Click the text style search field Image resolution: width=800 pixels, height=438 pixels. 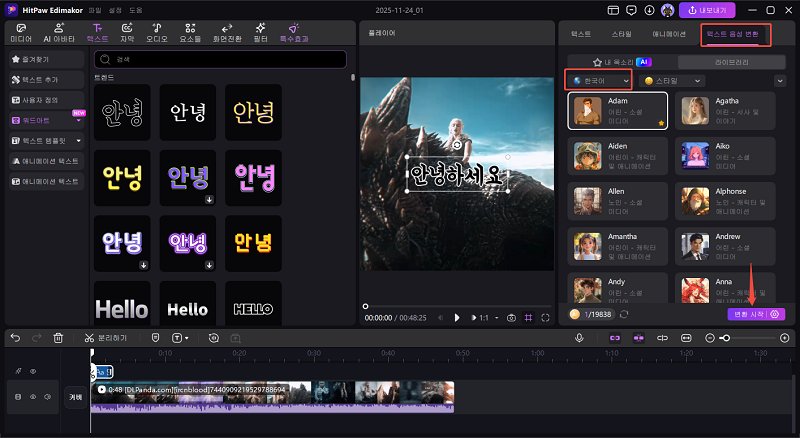coord(220,59)
